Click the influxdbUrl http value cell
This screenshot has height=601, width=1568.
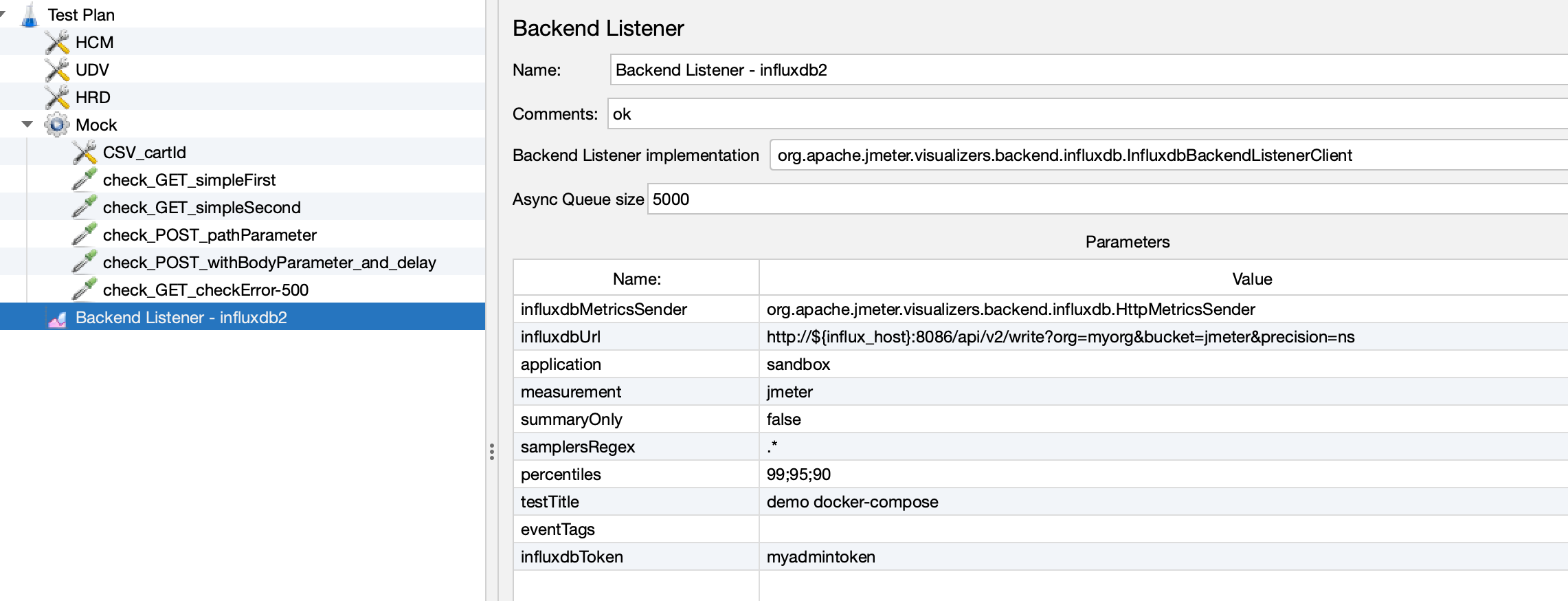tap(1164, 337)
